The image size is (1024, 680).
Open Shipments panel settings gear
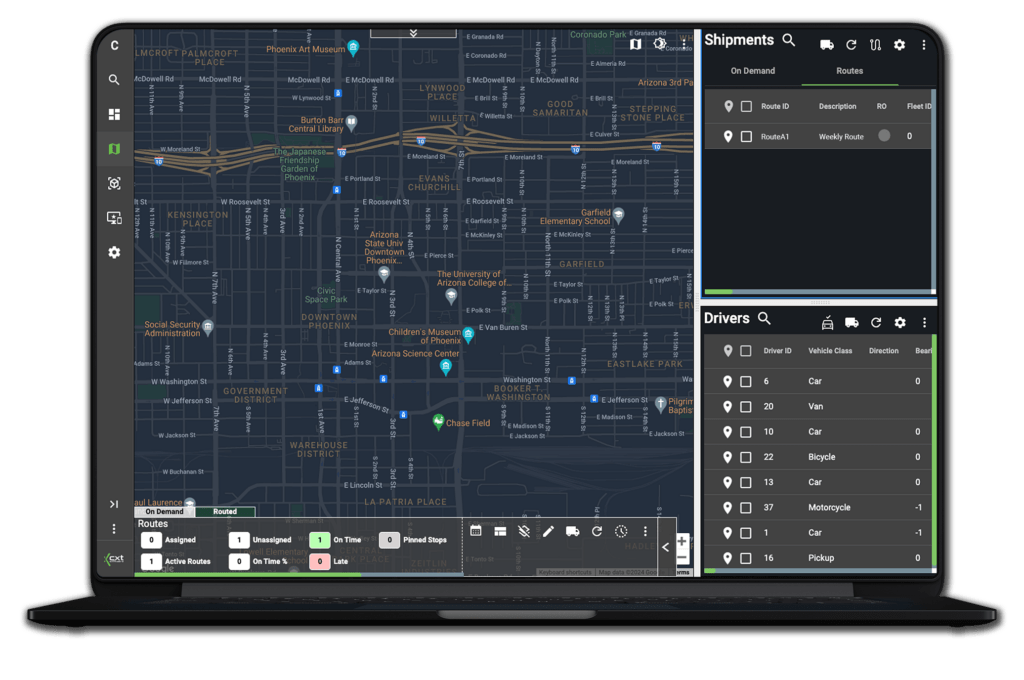tap(899, 45)
